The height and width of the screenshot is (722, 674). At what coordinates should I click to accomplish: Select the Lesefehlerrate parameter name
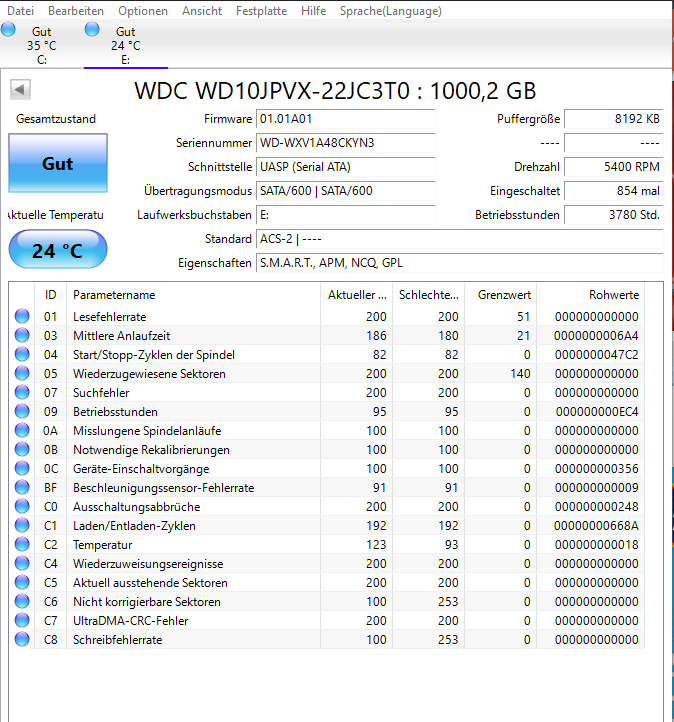(x=110, y=317)
